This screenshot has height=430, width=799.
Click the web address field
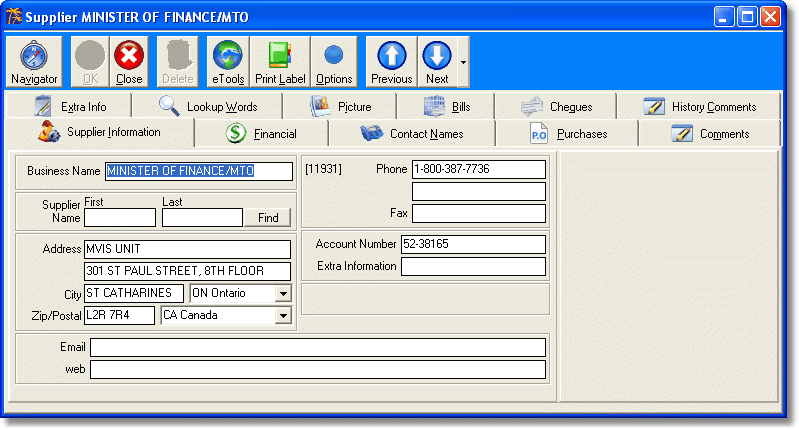pyautogui.click(x=318, y=369)
